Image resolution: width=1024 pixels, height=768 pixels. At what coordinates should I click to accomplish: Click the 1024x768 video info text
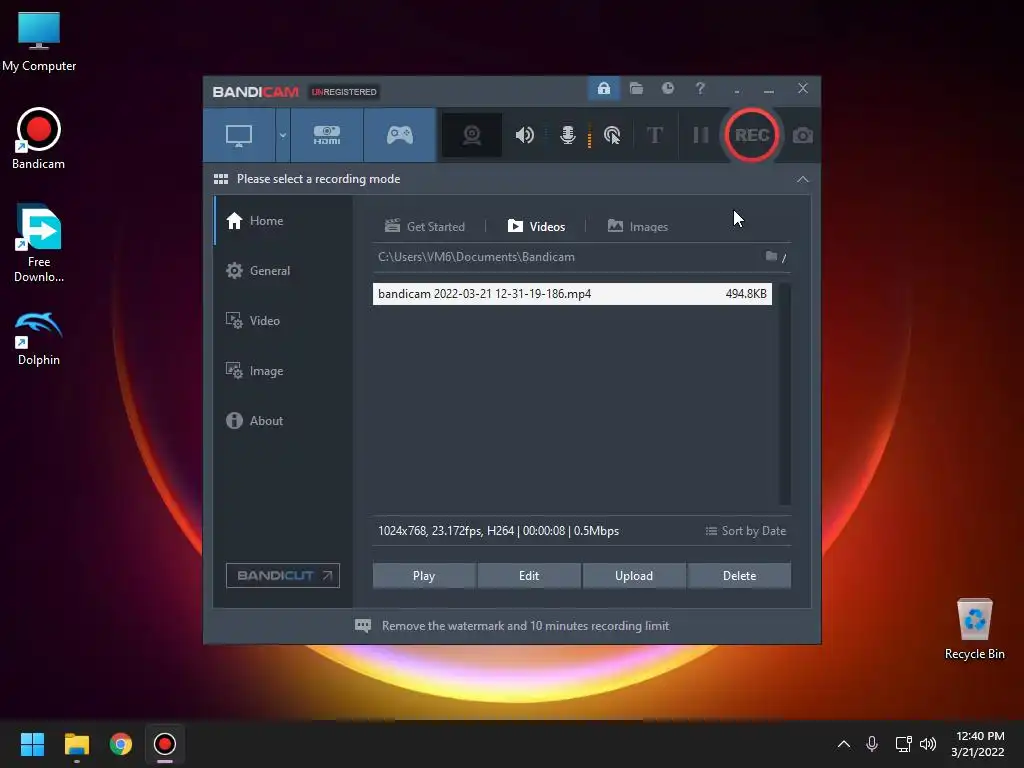coord(498,531)
